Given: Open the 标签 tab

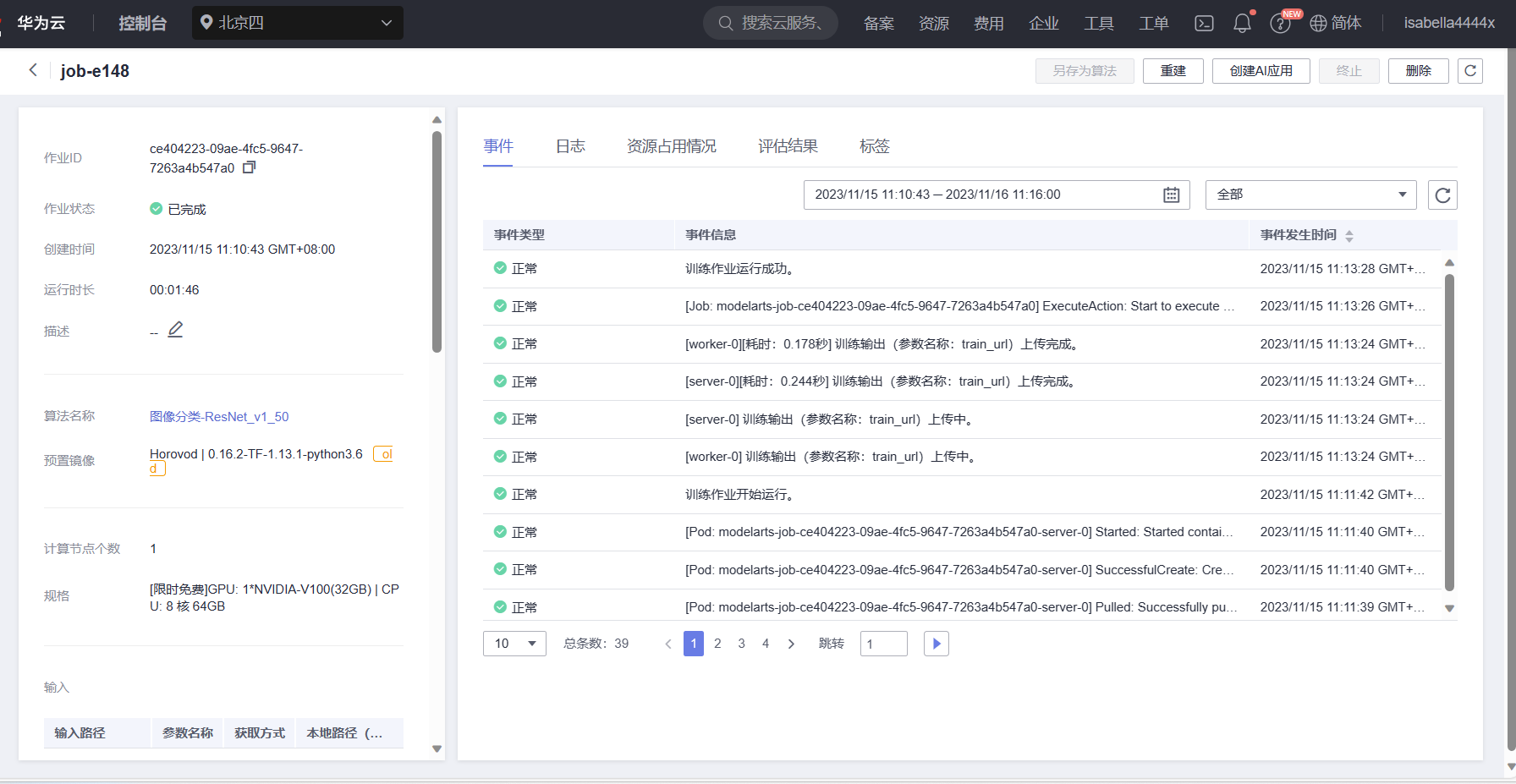Looking at the screenshot, I should (875, 146).
